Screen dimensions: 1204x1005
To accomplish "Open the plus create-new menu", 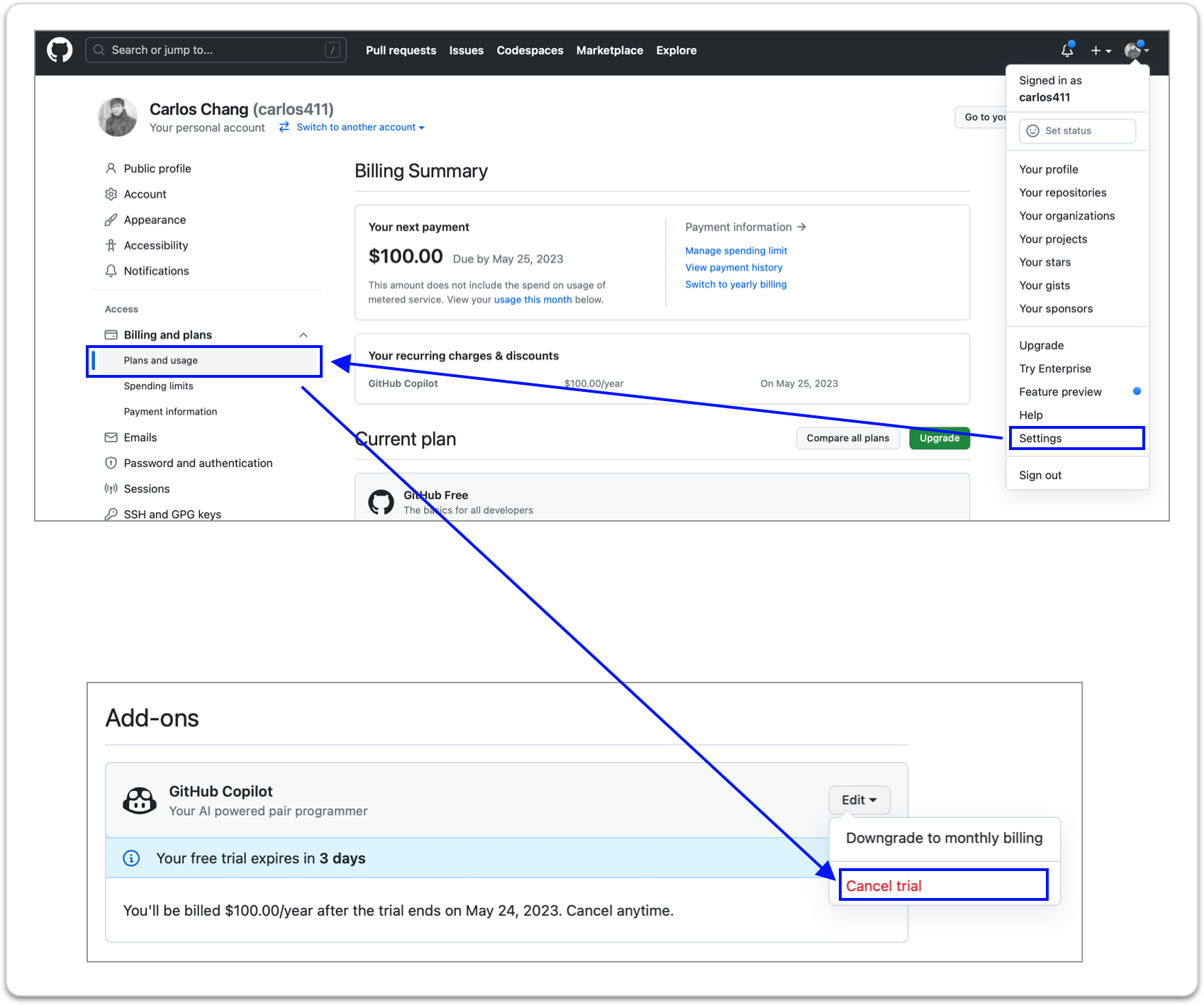I will tap(1100, 50).
